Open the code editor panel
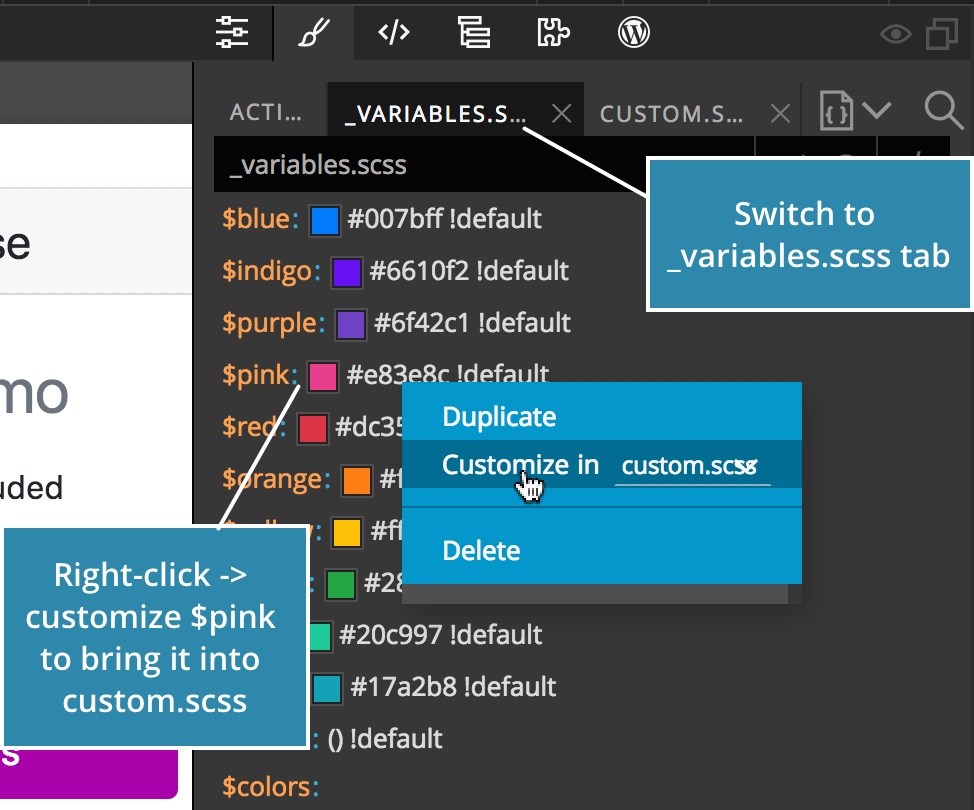This screenshot has height=810, width=974. (x=394, y=32)
